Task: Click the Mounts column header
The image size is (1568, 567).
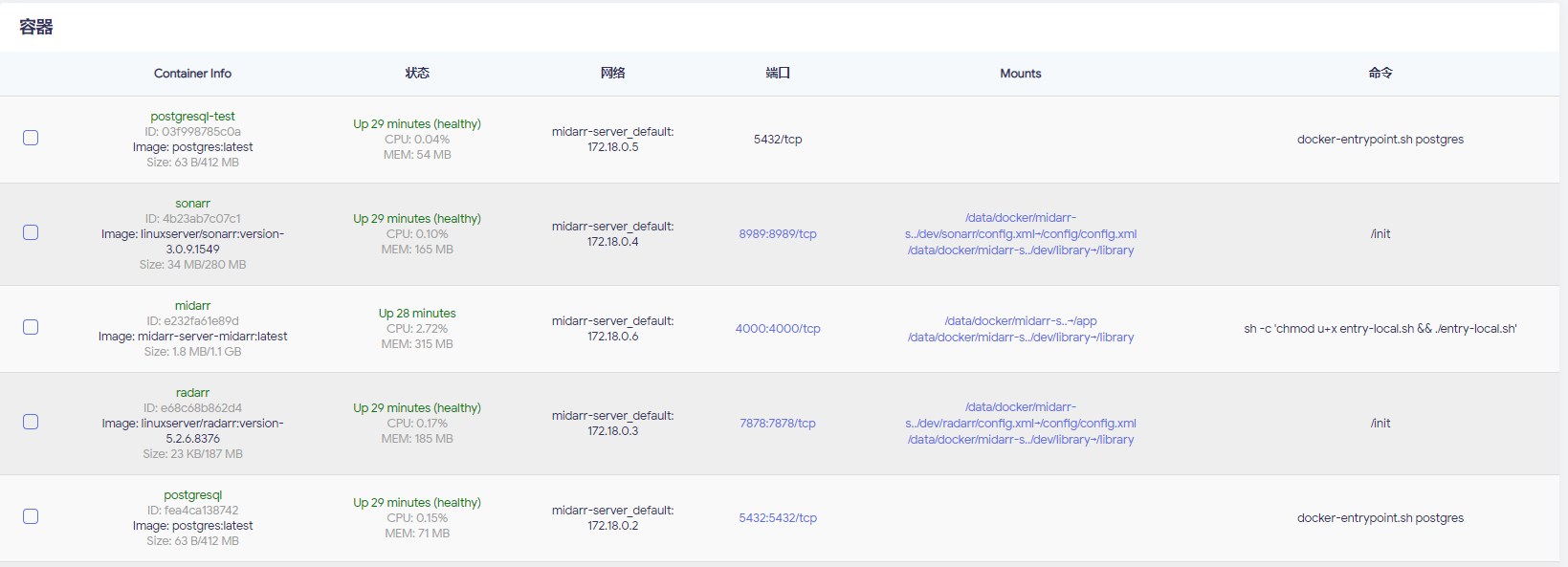Action: pos(1021,74)
